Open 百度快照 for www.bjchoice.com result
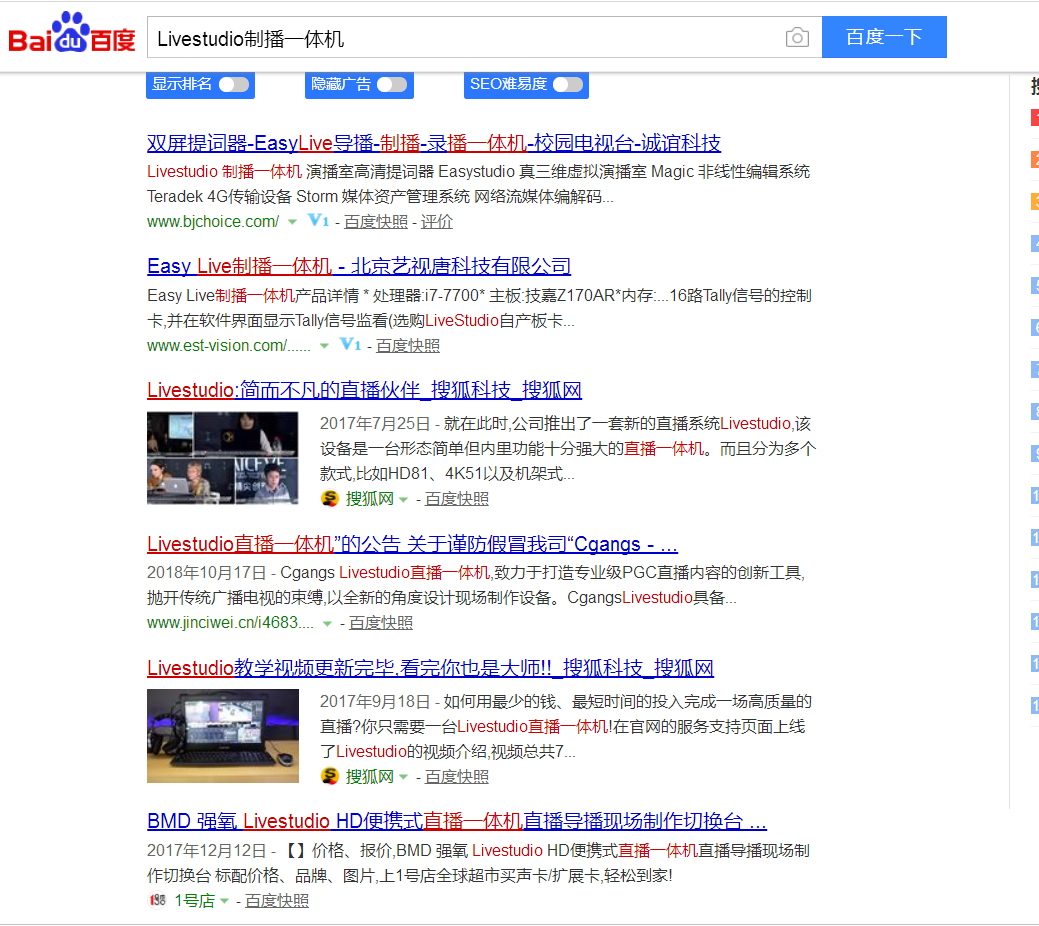 coord(376,221)
